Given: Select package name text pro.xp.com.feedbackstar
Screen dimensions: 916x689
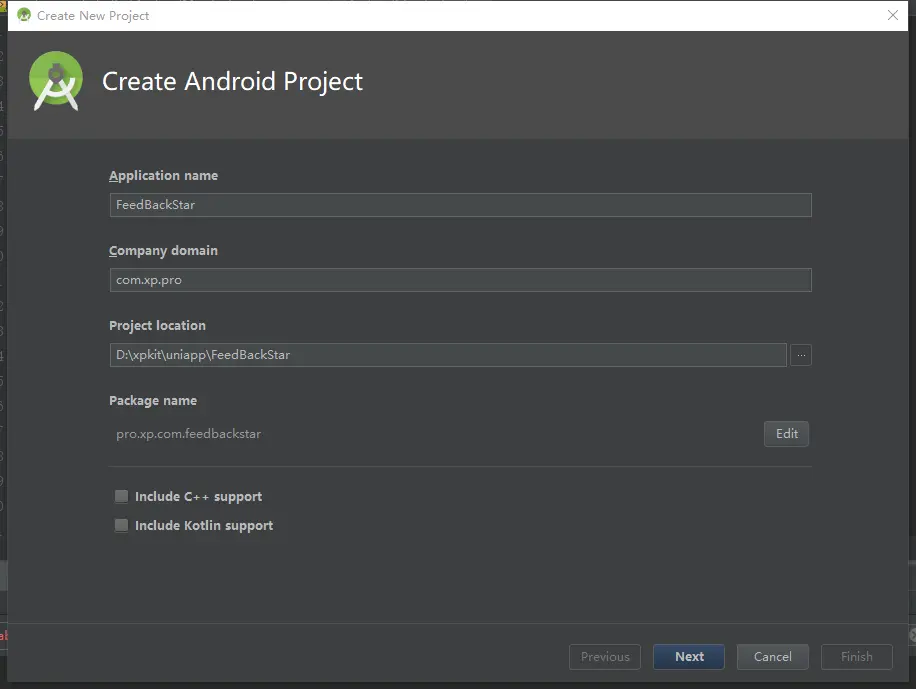Looking at the screenshot, I should (188, 434).
